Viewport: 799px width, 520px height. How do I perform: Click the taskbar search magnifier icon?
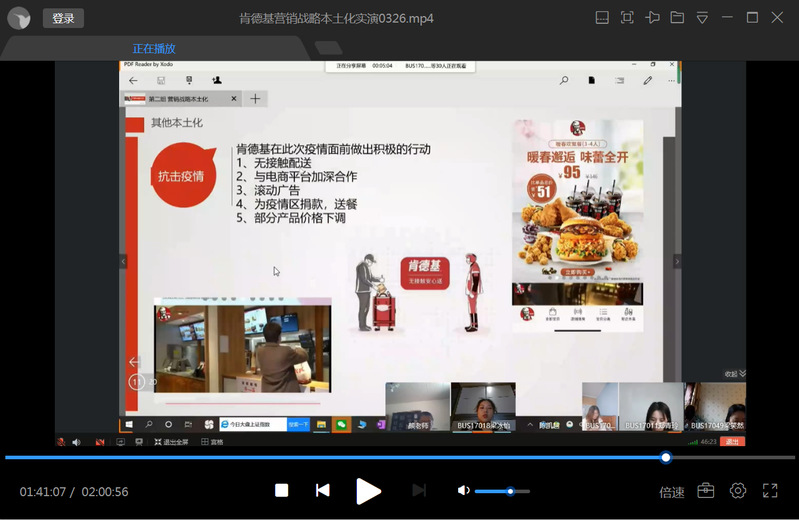click(x=149, y=424)
